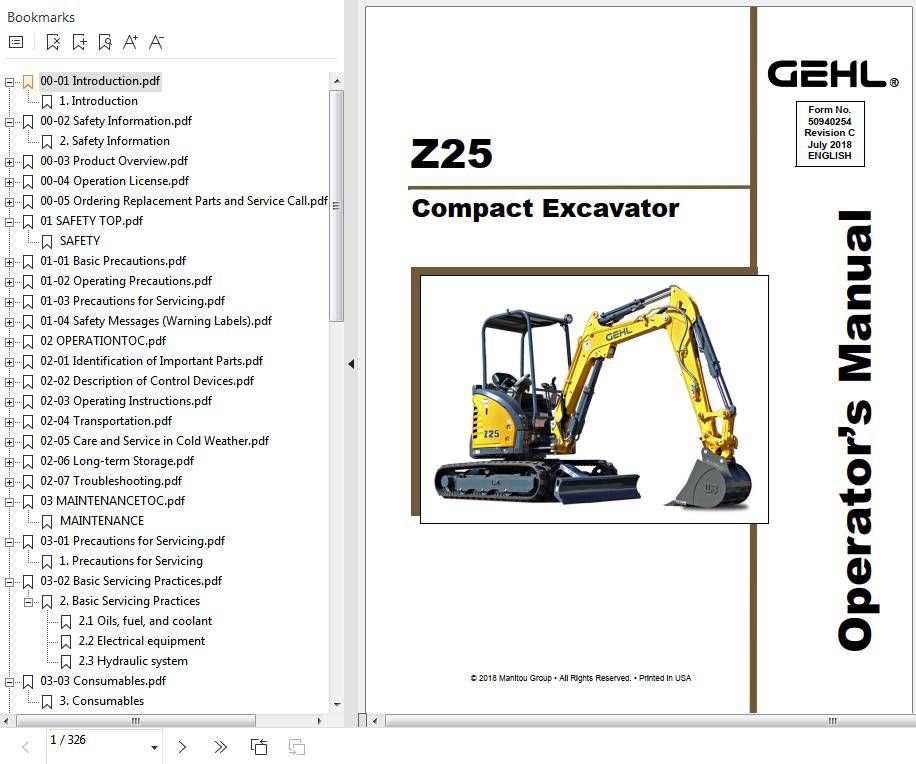Open 01-04 Safety Messages (Warning Labels).pdf
This screenshot has height=764, width=916.
(x=155, y=321)
